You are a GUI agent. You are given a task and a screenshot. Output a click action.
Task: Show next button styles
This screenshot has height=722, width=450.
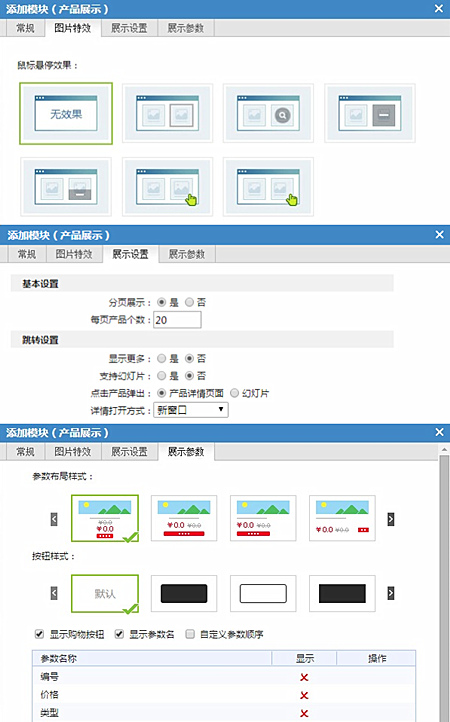[x=391, y=593]
